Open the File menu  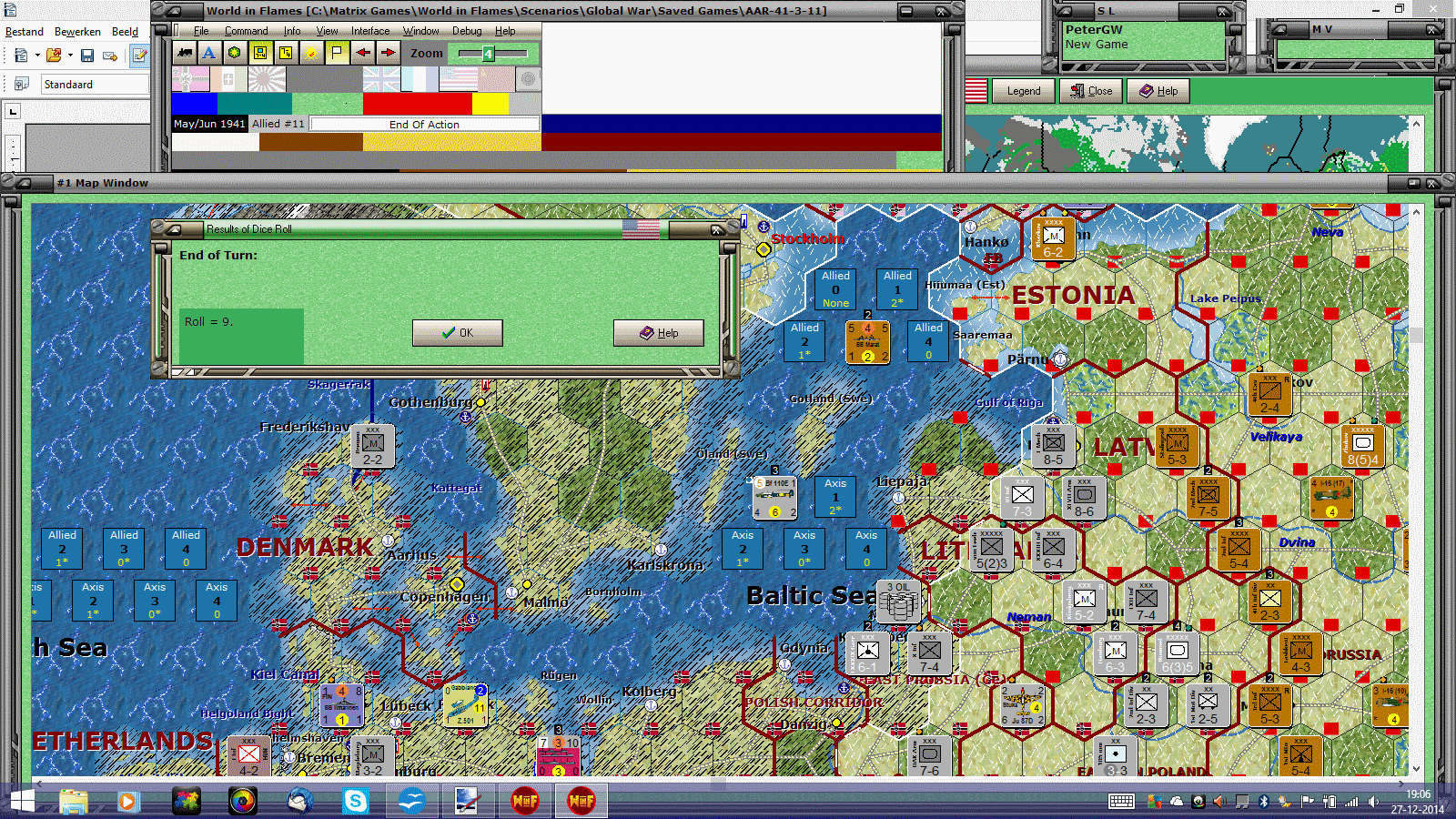(201, 31)
